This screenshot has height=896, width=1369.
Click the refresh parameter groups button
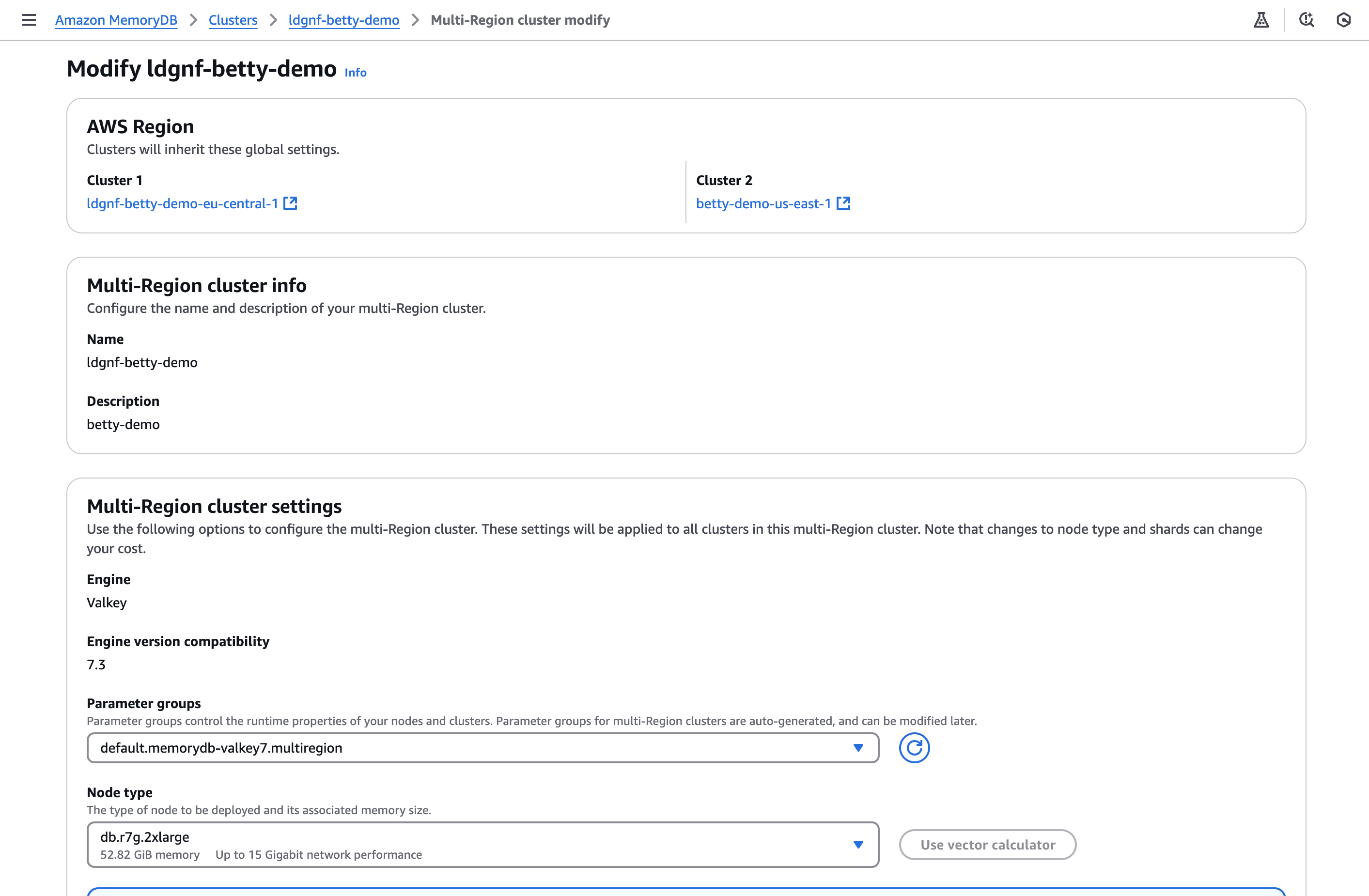tap(914, 748)
